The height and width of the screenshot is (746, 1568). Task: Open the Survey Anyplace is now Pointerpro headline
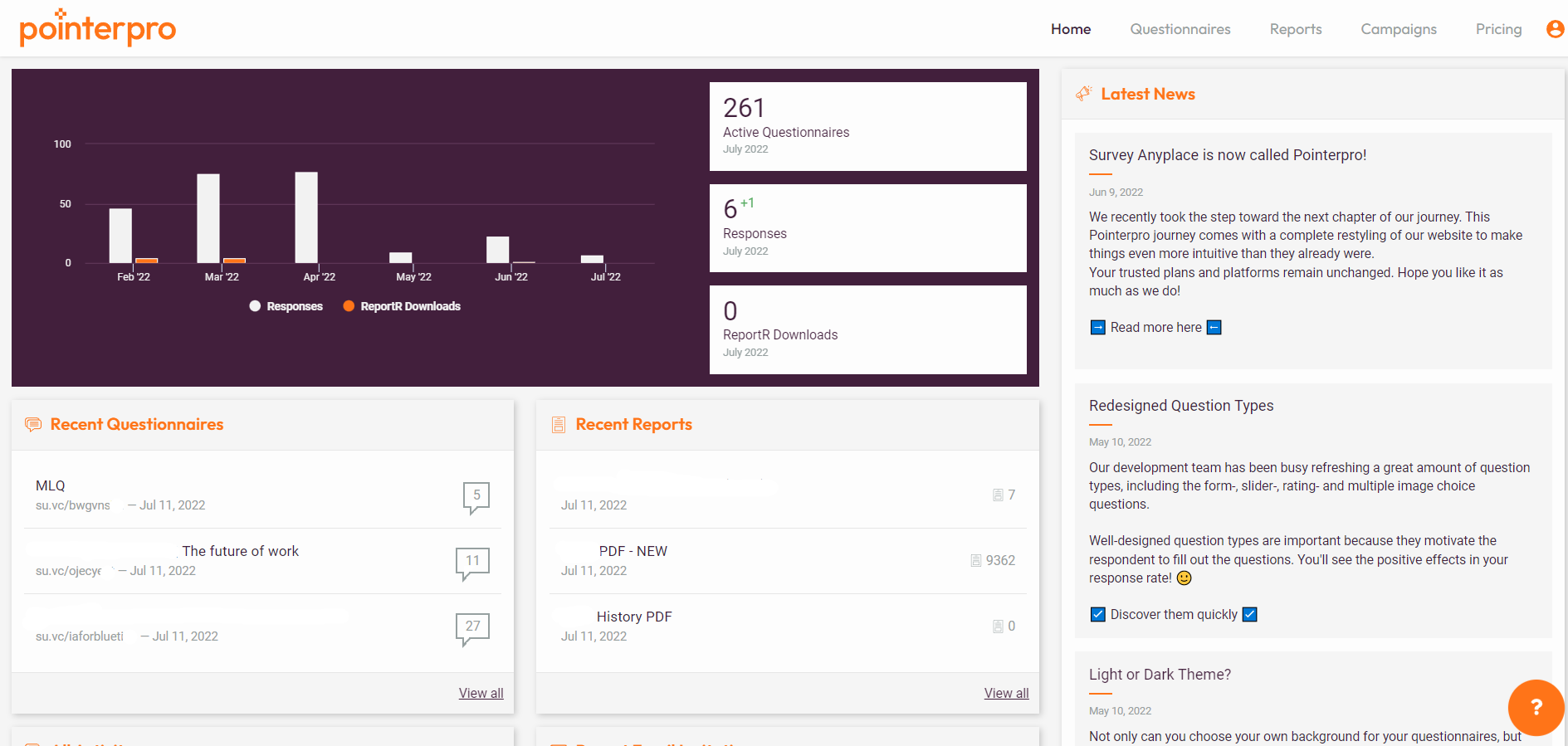coord(1227,155)
